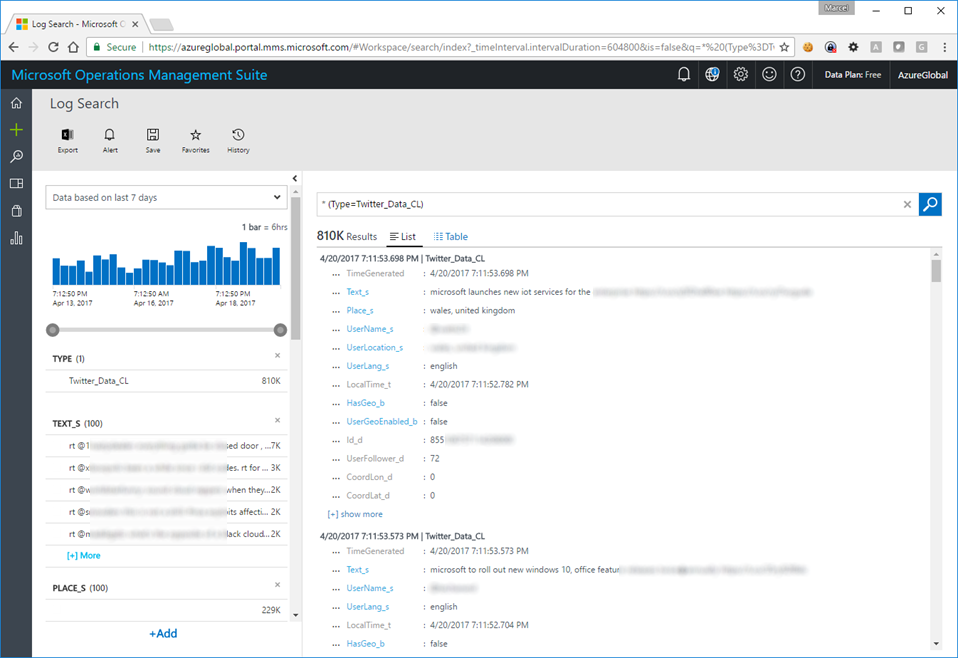
Task: Click the left handle of the time slider
Action: pyautogui.click(x=53, y=331)
